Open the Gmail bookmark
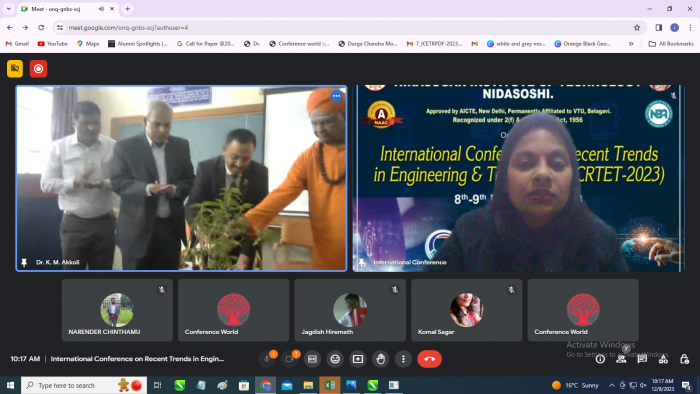The width and height of the screenshot is (700, 394). [17, 44]
